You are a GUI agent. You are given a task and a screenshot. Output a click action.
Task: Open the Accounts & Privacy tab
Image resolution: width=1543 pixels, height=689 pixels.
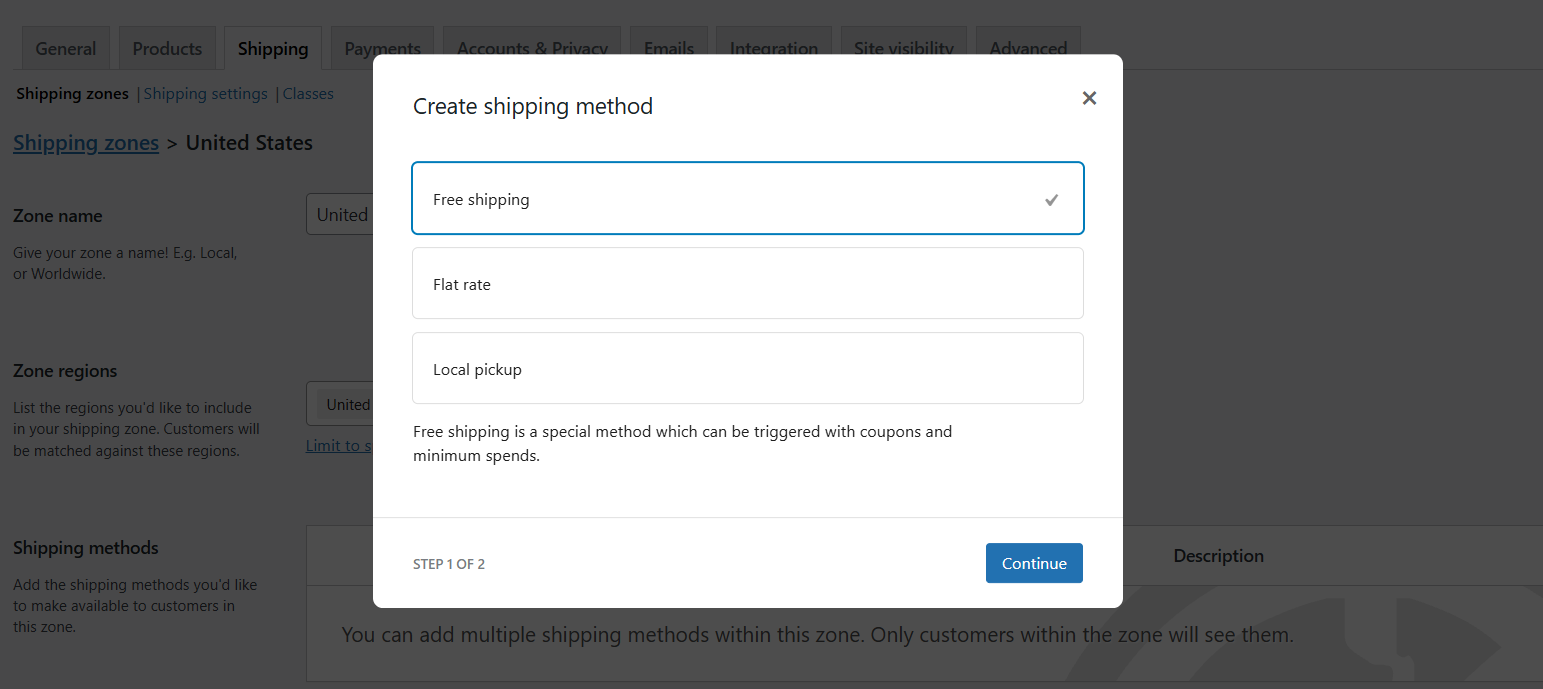[x=531, y=47]
